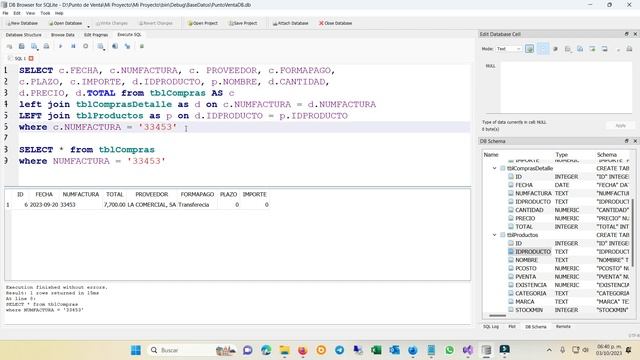
Task: Switch to Edit Pragmas tab
Action: pos(96,35)
